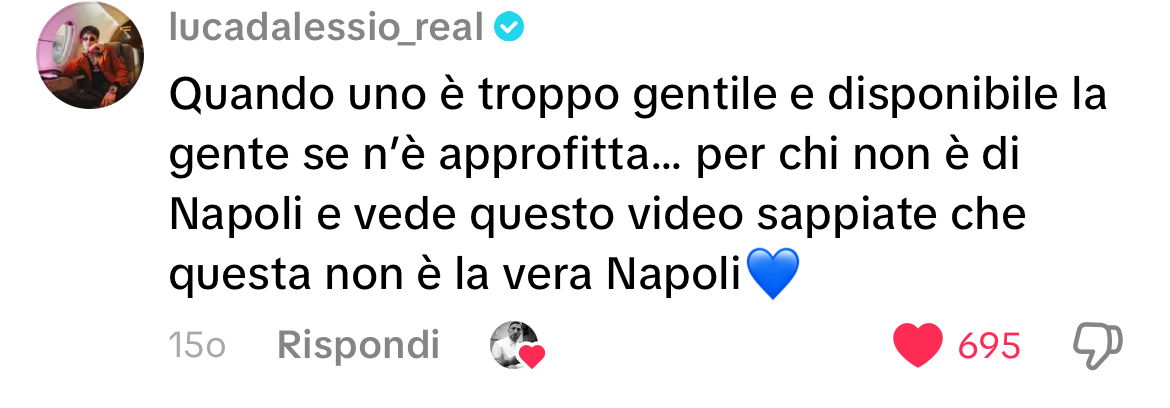Open lucadalessio_real profile picture

pyautogui.click(x=90, y=55)
